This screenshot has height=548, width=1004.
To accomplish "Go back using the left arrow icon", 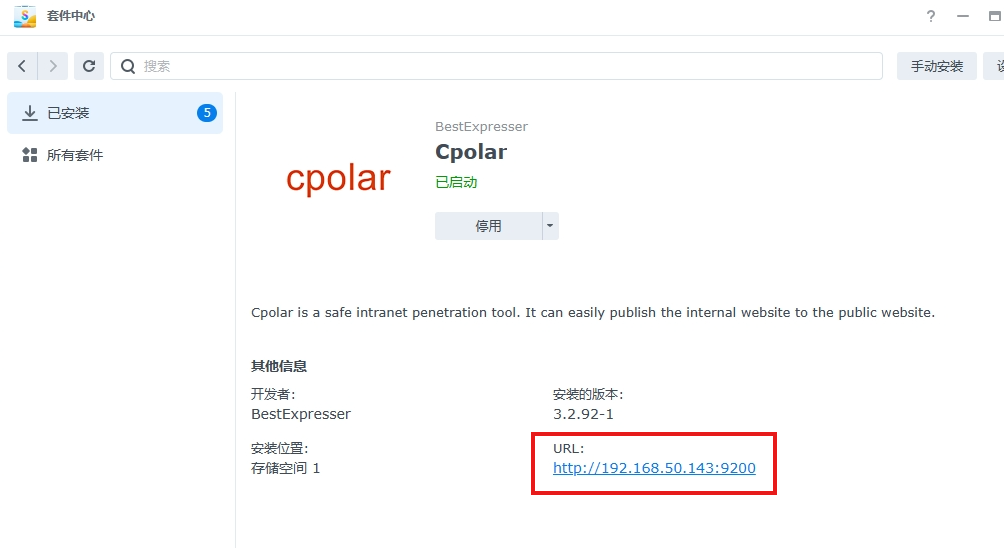I will [22, 66].
